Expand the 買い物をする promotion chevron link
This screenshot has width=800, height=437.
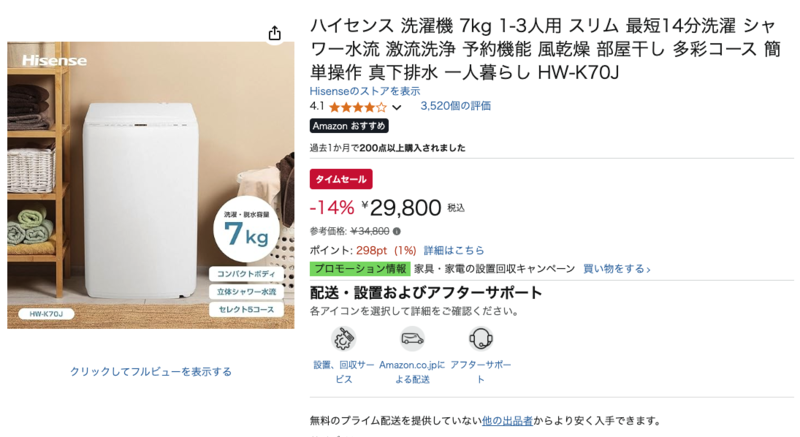tap(616, 269)
